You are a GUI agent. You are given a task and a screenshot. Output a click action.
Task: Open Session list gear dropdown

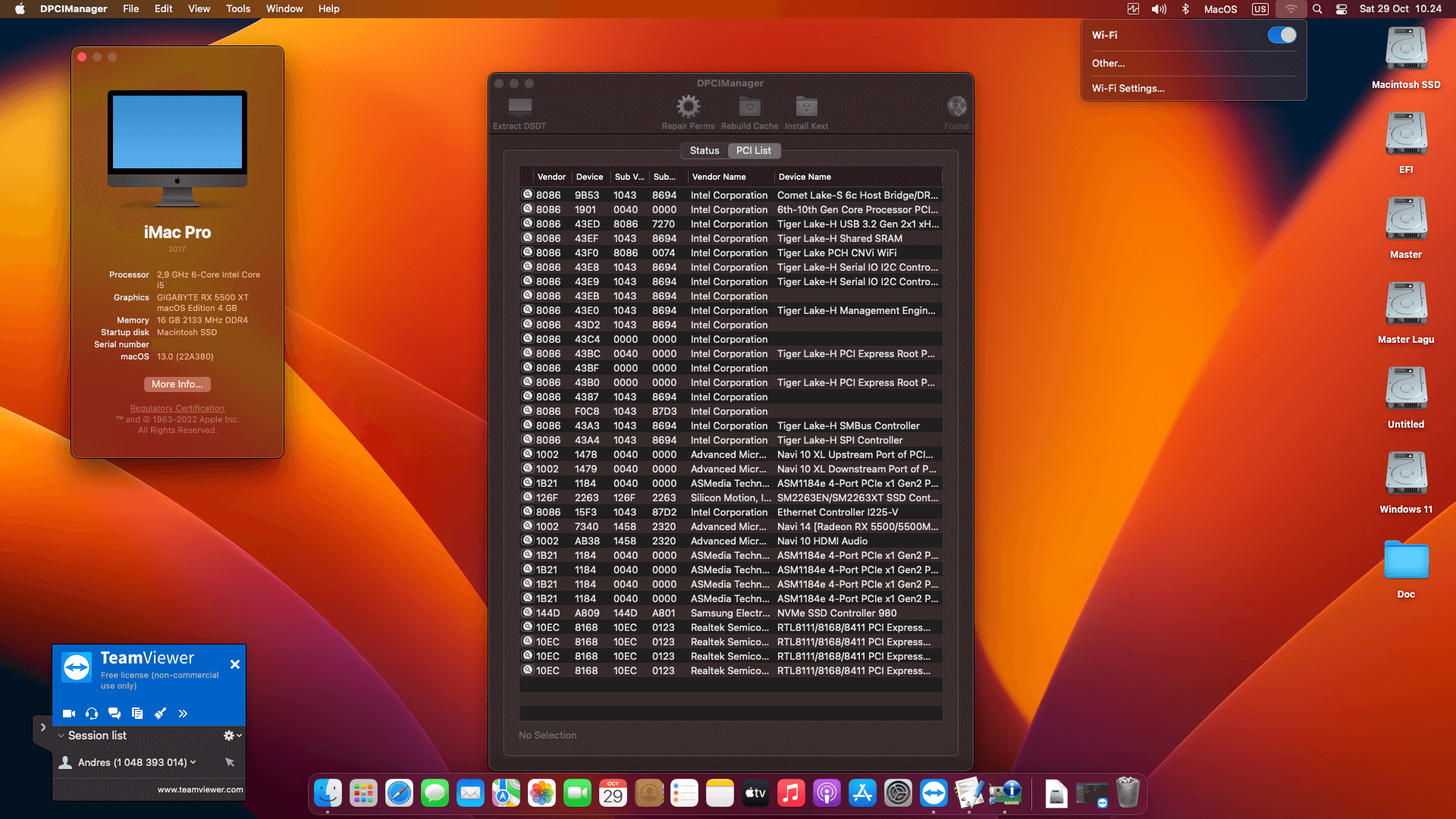click(232, 736)
